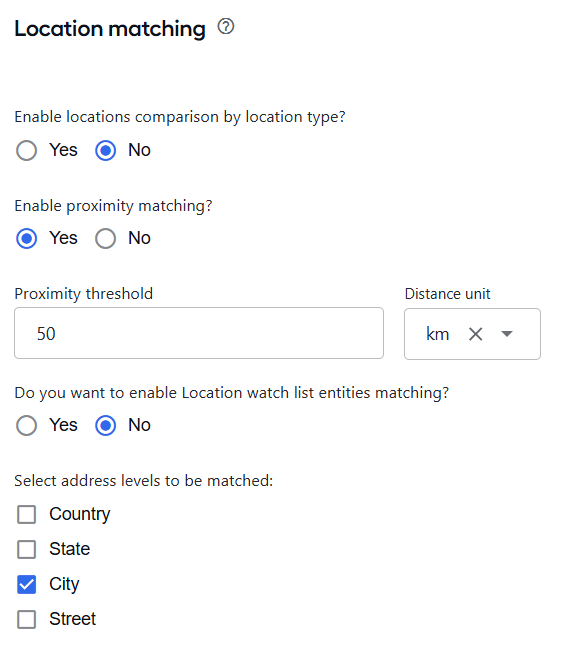Tick the State address level checkbox
587x658 pixels.
[x=26, y=549]
